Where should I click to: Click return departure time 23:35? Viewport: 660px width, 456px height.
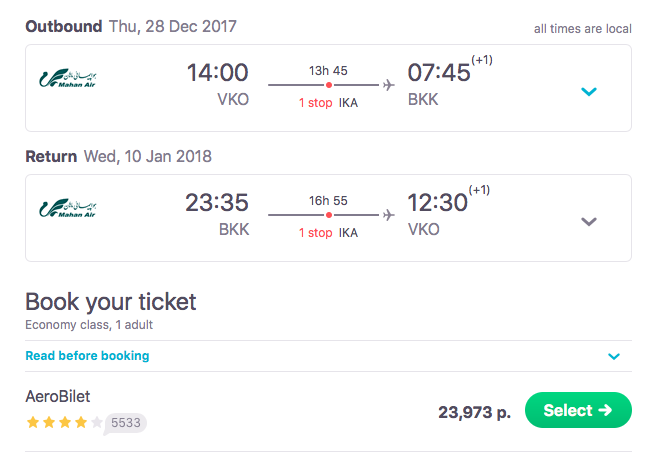click(x=216, y=202)
